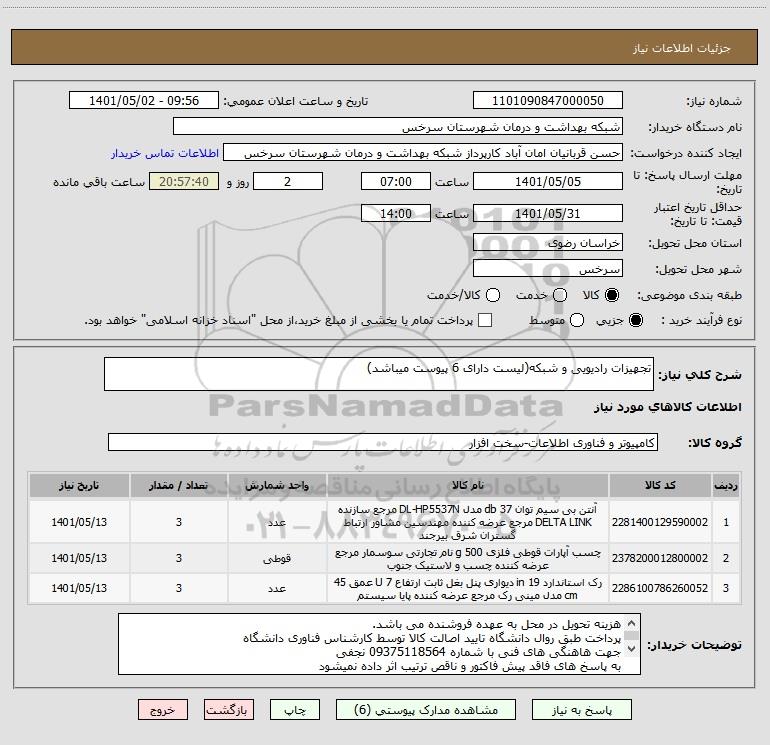Click the تعداد / مقدار column header
Screen dimensions: 770x745
(179, 486)
